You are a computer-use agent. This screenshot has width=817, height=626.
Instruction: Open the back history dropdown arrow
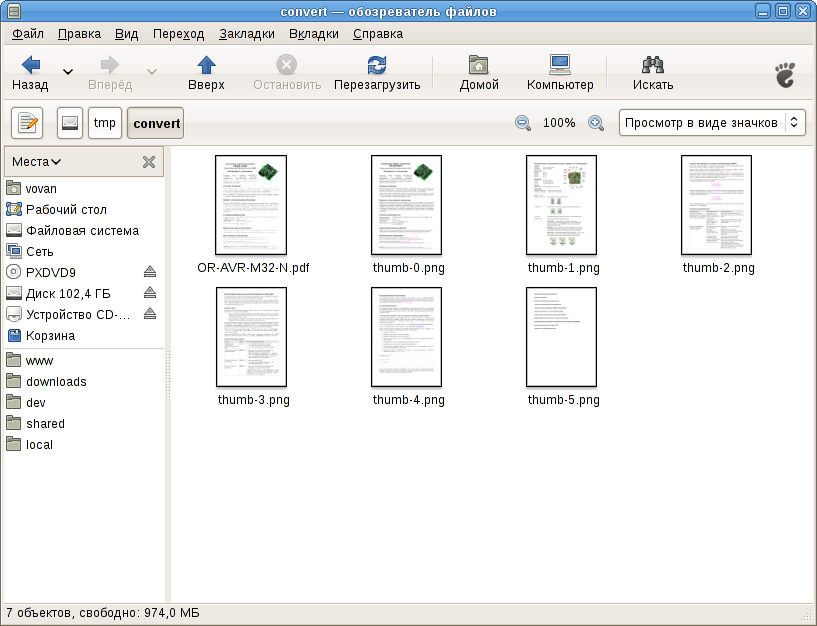[x=68, y=72]
